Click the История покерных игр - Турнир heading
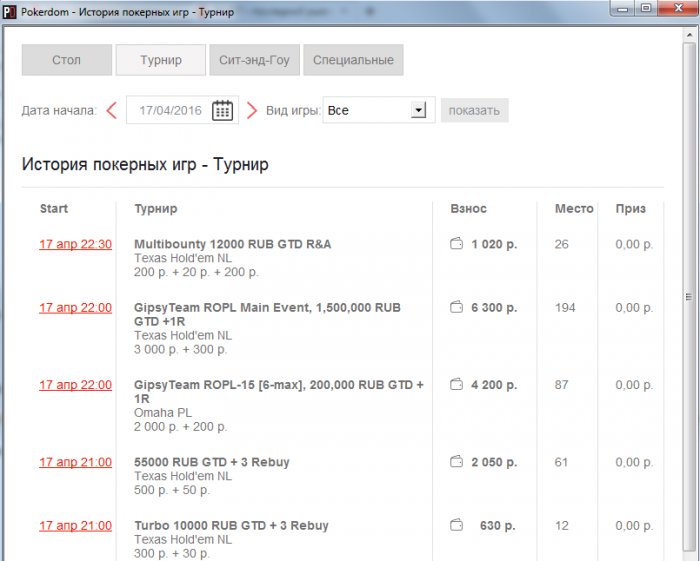 [x=145, y=164]
